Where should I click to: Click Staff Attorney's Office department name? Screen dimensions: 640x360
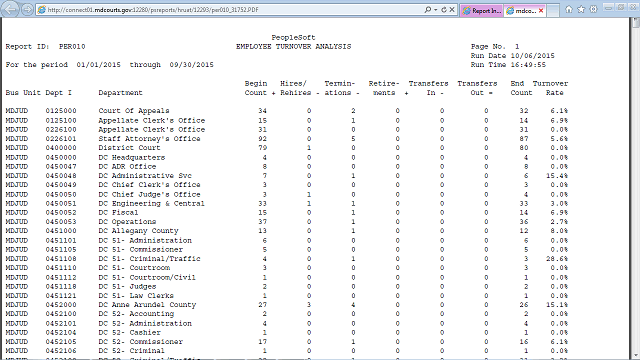[149, 139]
